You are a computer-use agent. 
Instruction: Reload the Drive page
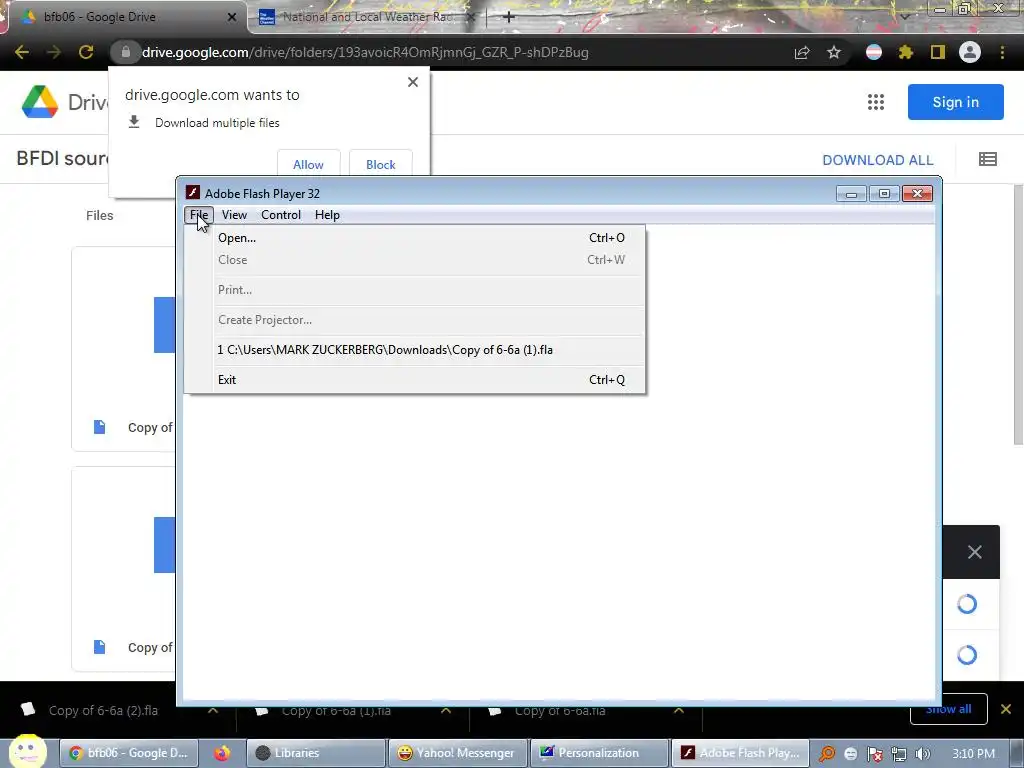tap(86, 52)
